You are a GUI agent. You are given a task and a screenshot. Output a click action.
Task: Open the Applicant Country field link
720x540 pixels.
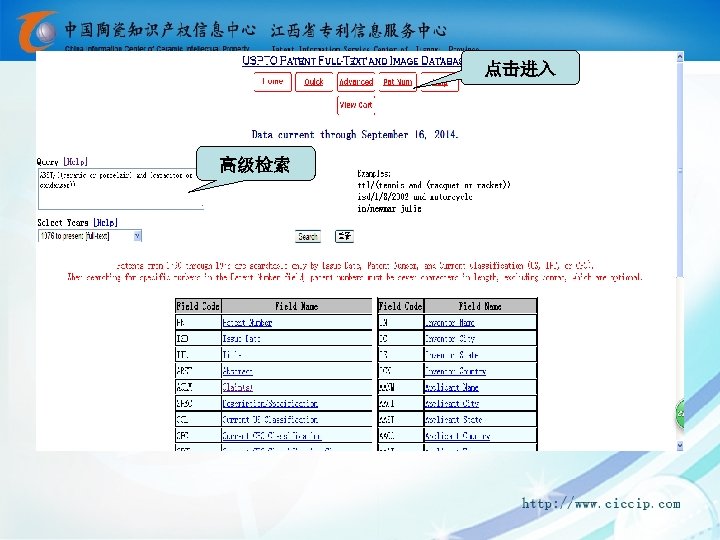pos(457,435)
